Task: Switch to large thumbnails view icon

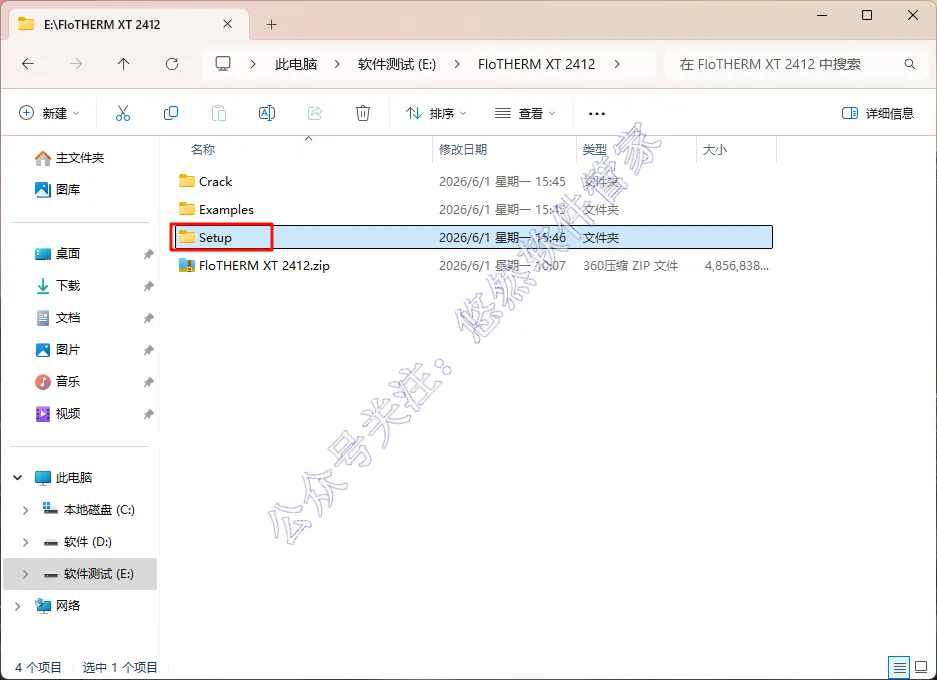Action: [x=921, y=666]
